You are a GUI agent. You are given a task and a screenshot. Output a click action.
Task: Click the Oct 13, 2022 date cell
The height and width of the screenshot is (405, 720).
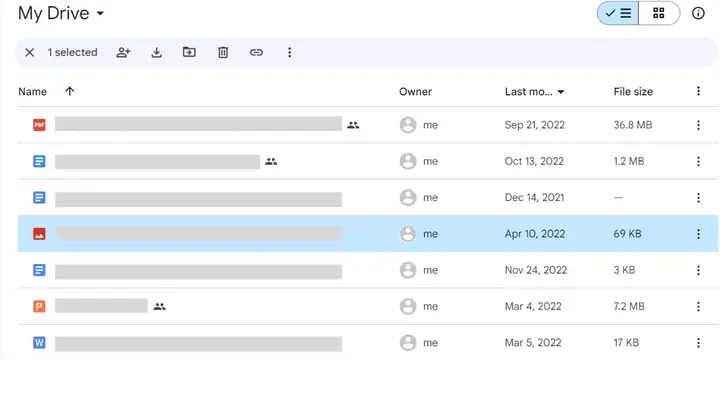pyautogui.click(x=534, y=161)
